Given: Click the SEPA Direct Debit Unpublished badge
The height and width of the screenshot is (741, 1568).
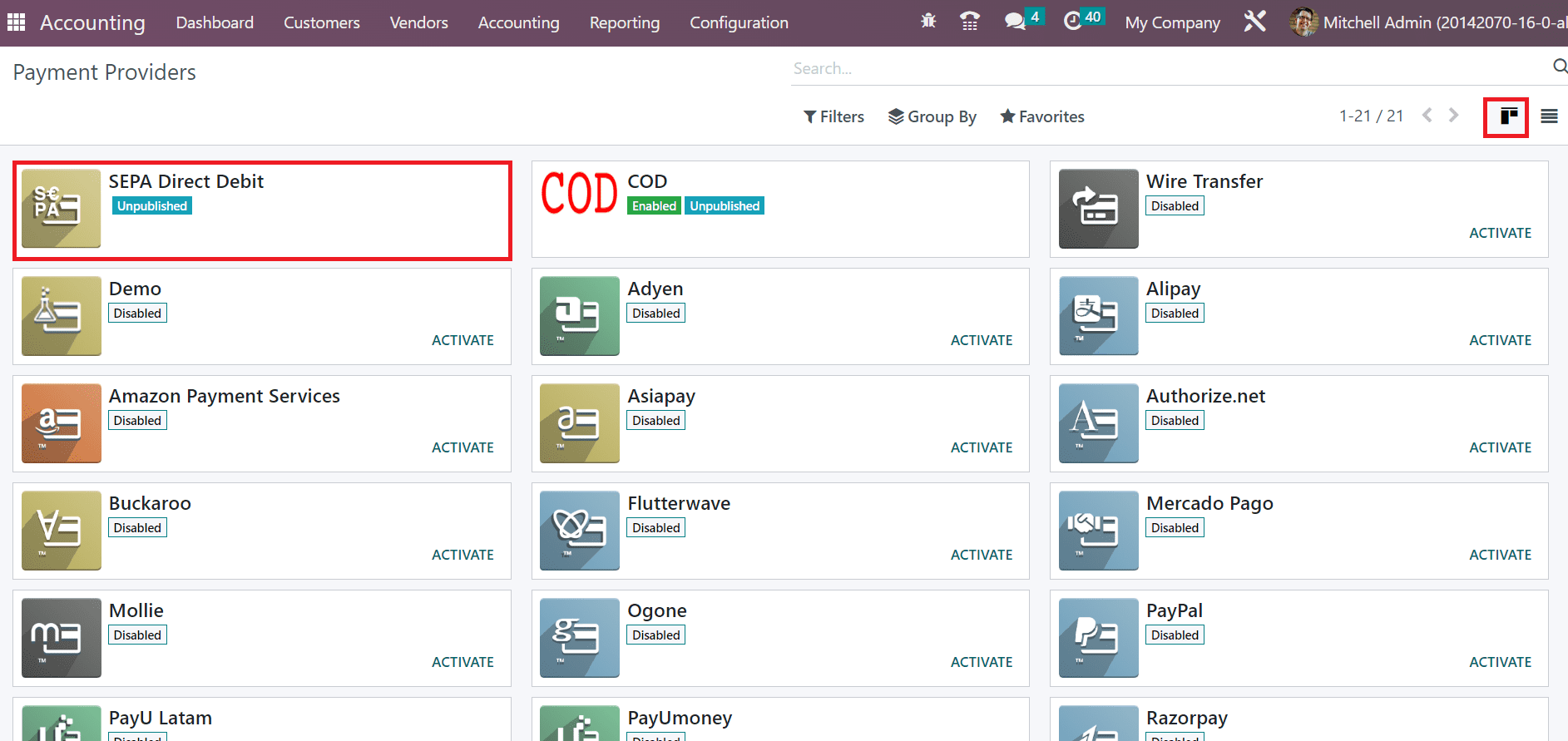Looking at the screenshot, I should pos(152,205).
